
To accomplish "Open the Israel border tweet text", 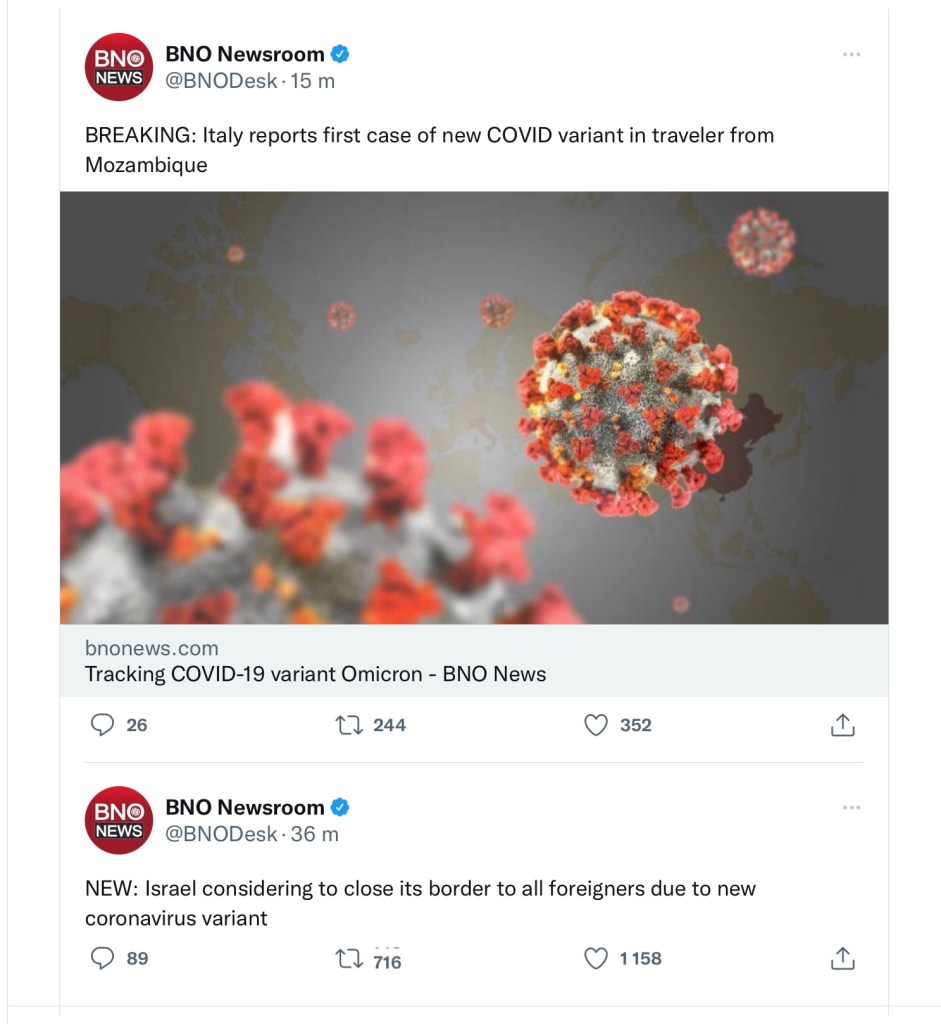I will (x=420, y=902).
